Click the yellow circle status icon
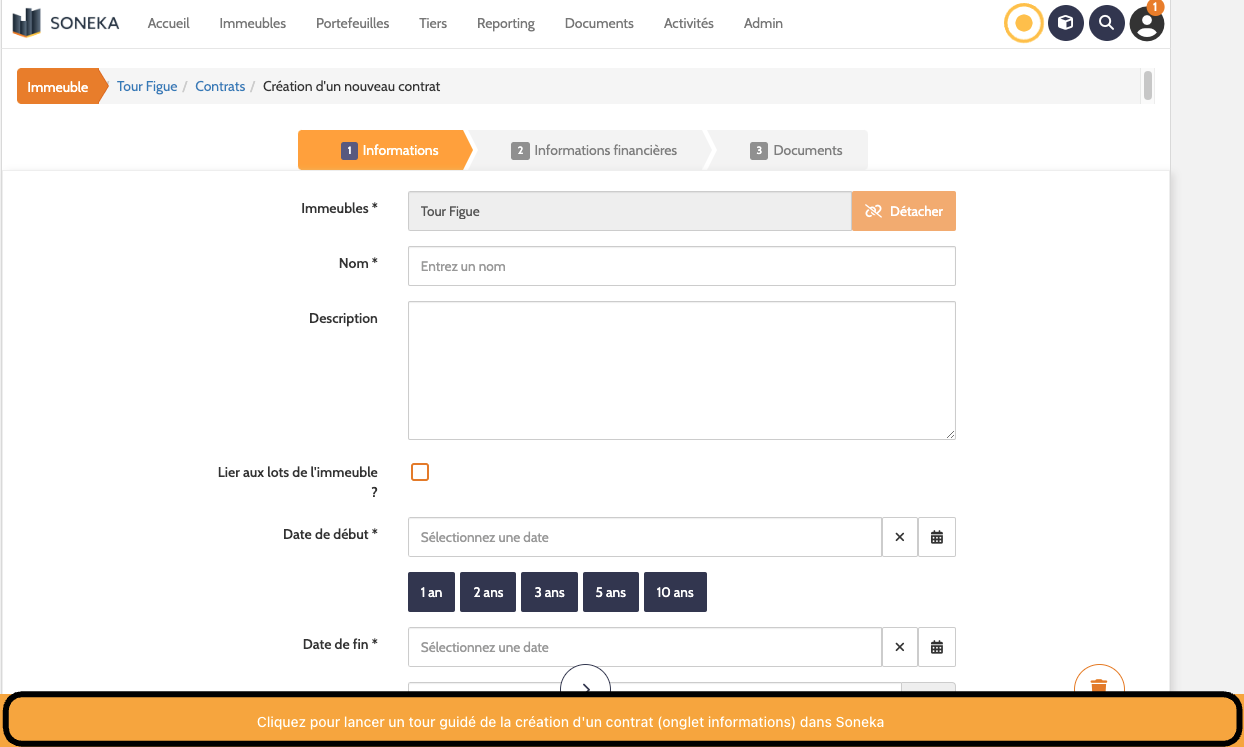 click(1023, 23)
